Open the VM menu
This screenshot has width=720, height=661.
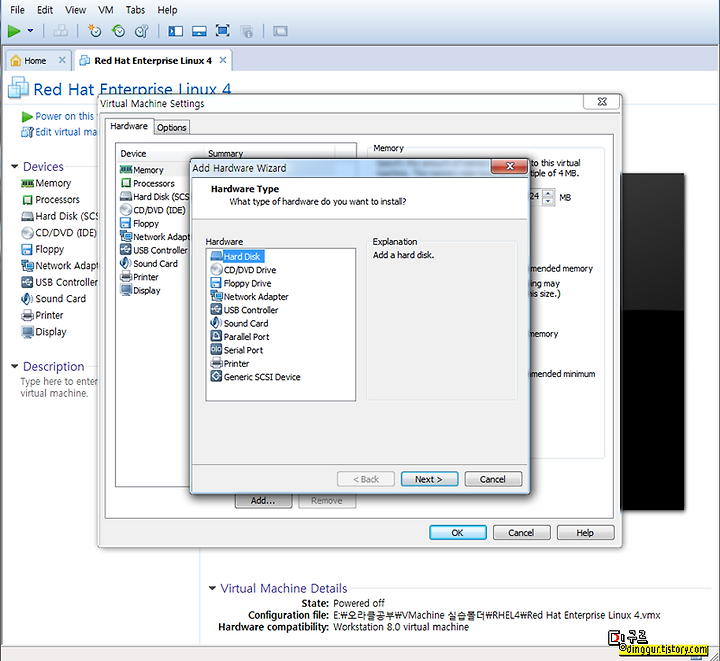106,10
